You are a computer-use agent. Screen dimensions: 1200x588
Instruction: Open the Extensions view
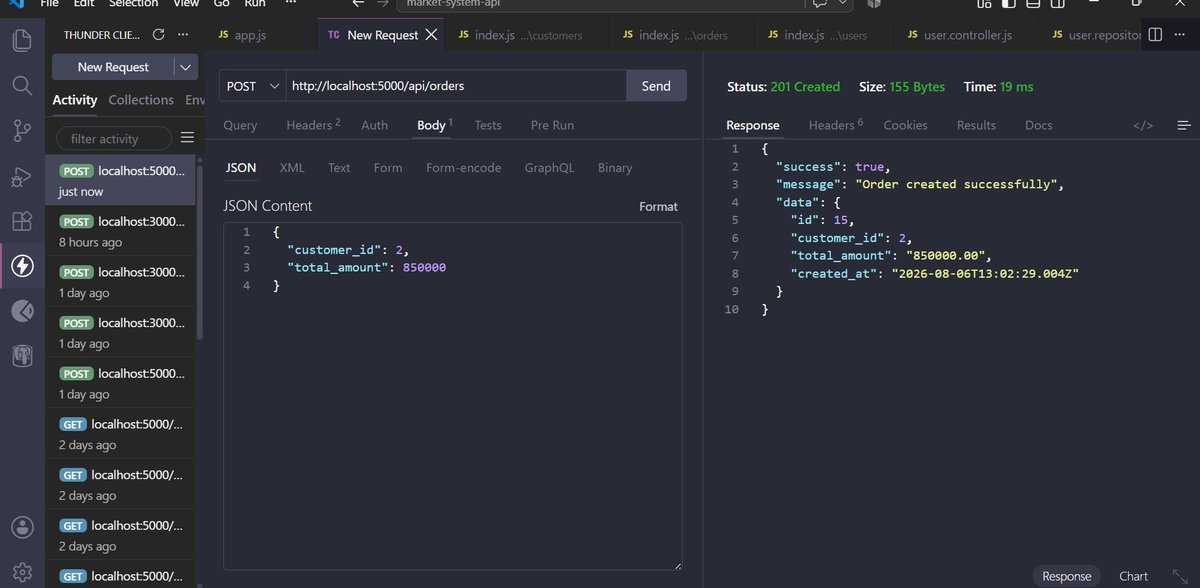[21, 221]
